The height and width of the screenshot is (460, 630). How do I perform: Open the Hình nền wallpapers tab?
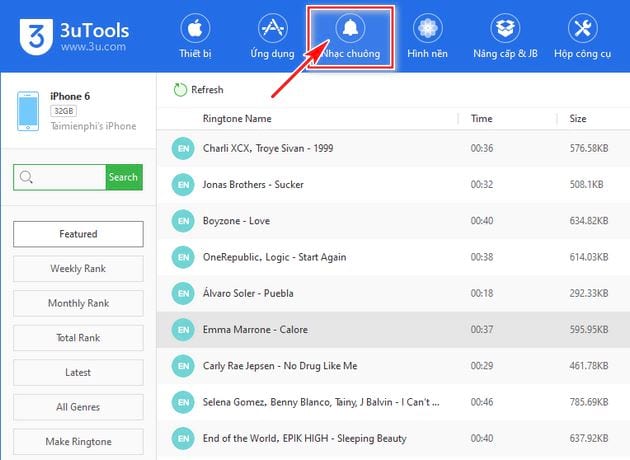click(x=427, y=37)
